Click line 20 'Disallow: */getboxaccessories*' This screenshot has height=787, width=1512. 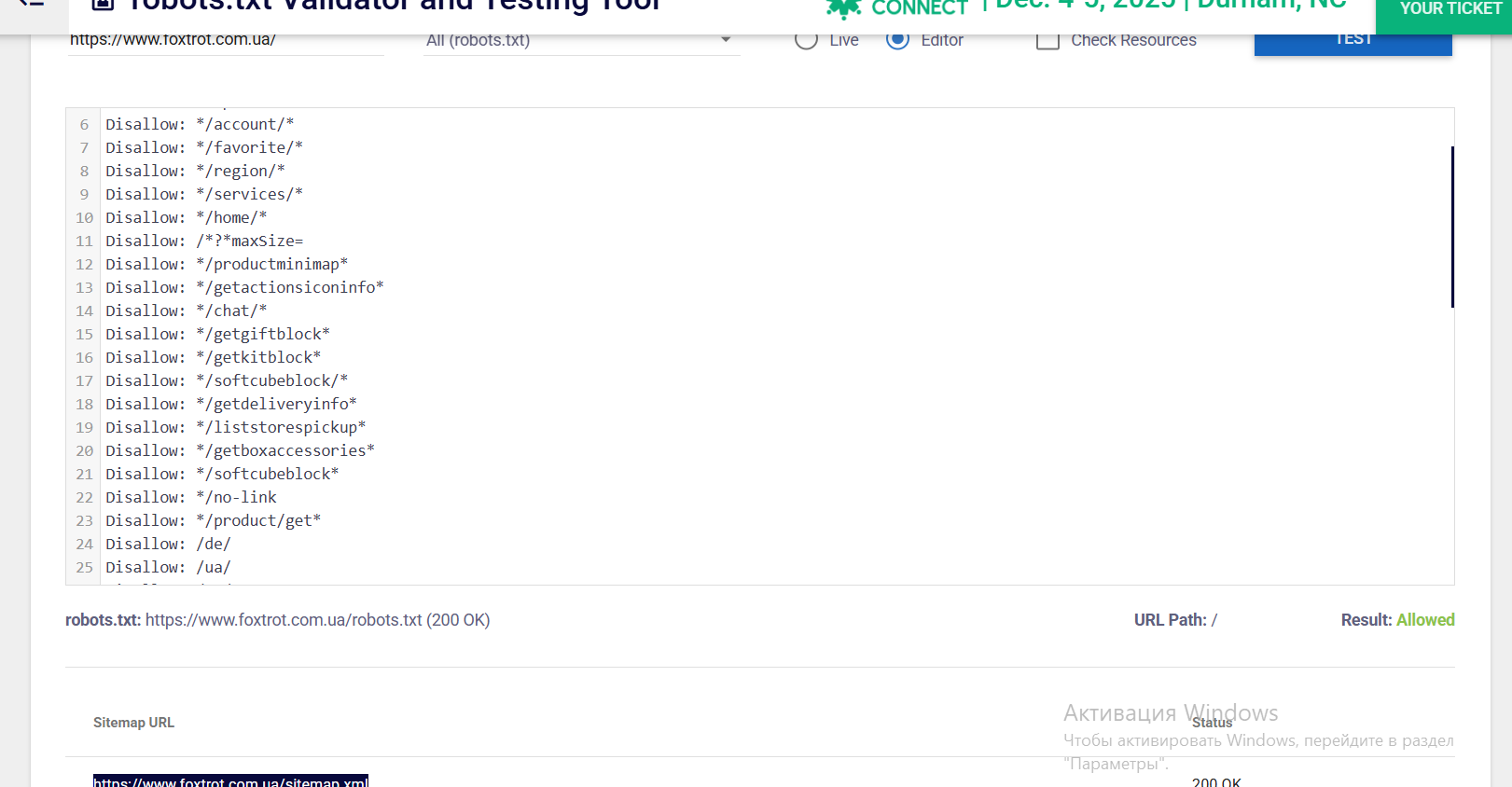[240, 450]
